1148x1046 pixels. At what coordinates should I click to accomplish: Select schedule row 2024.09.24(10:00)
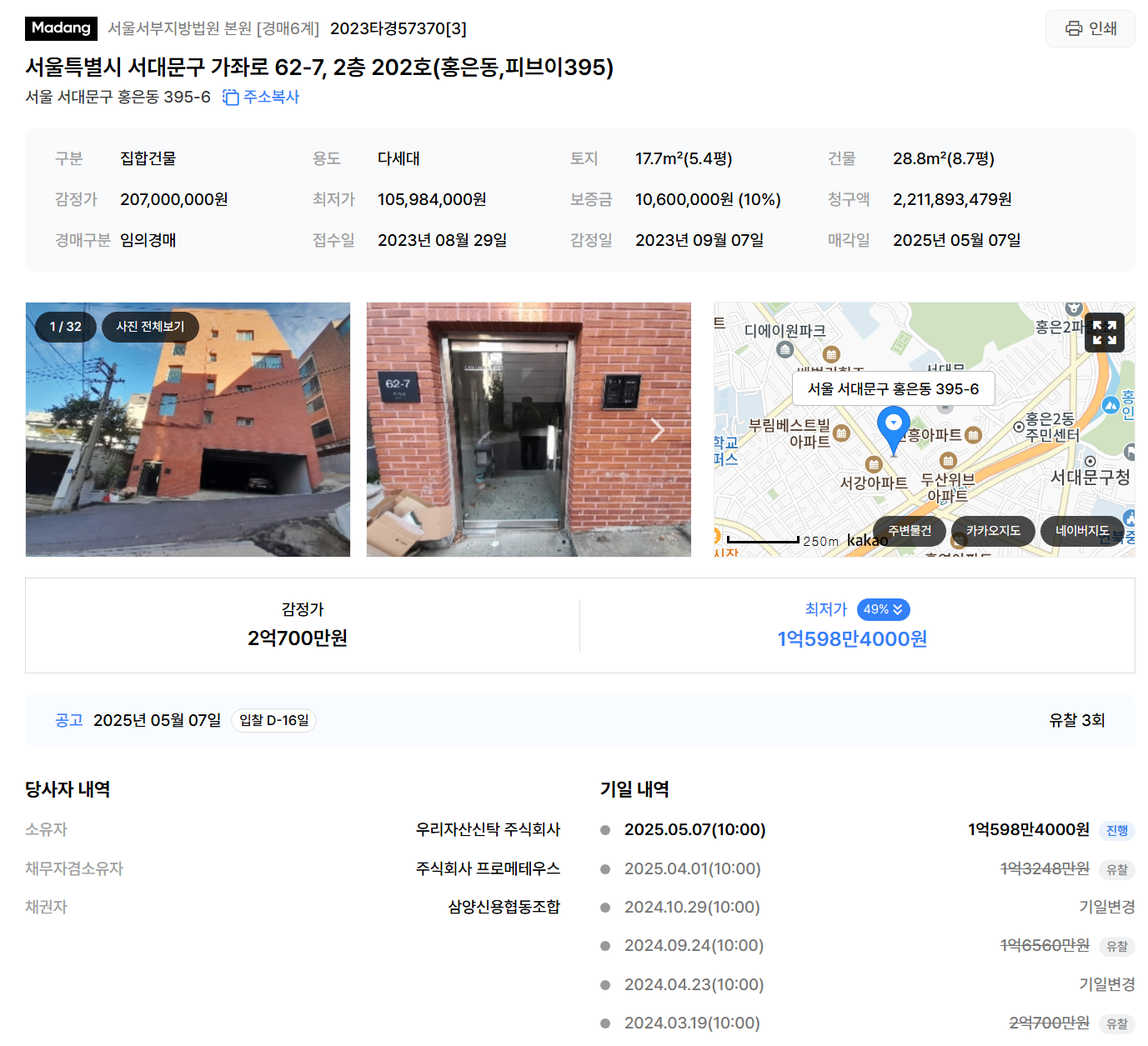(867, 945)
